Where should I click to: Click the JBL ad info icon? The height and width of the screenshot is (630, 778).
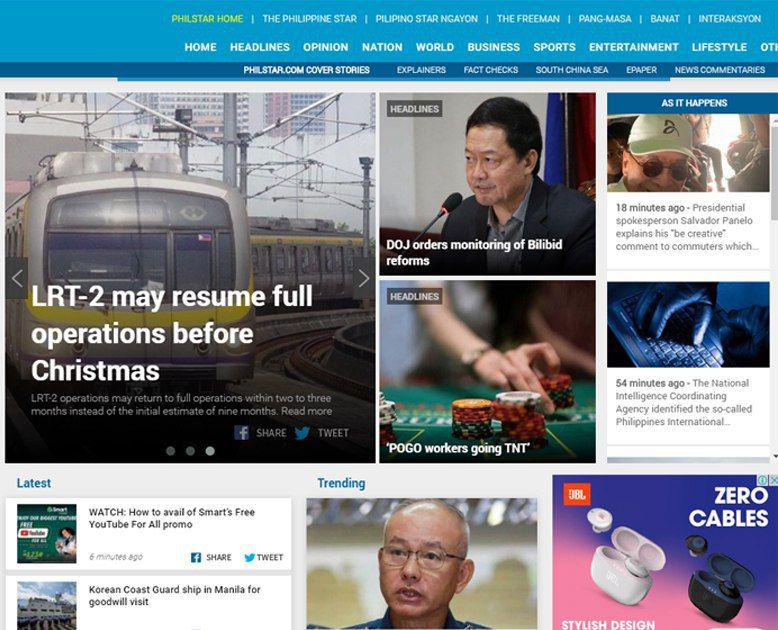point(763,480)
